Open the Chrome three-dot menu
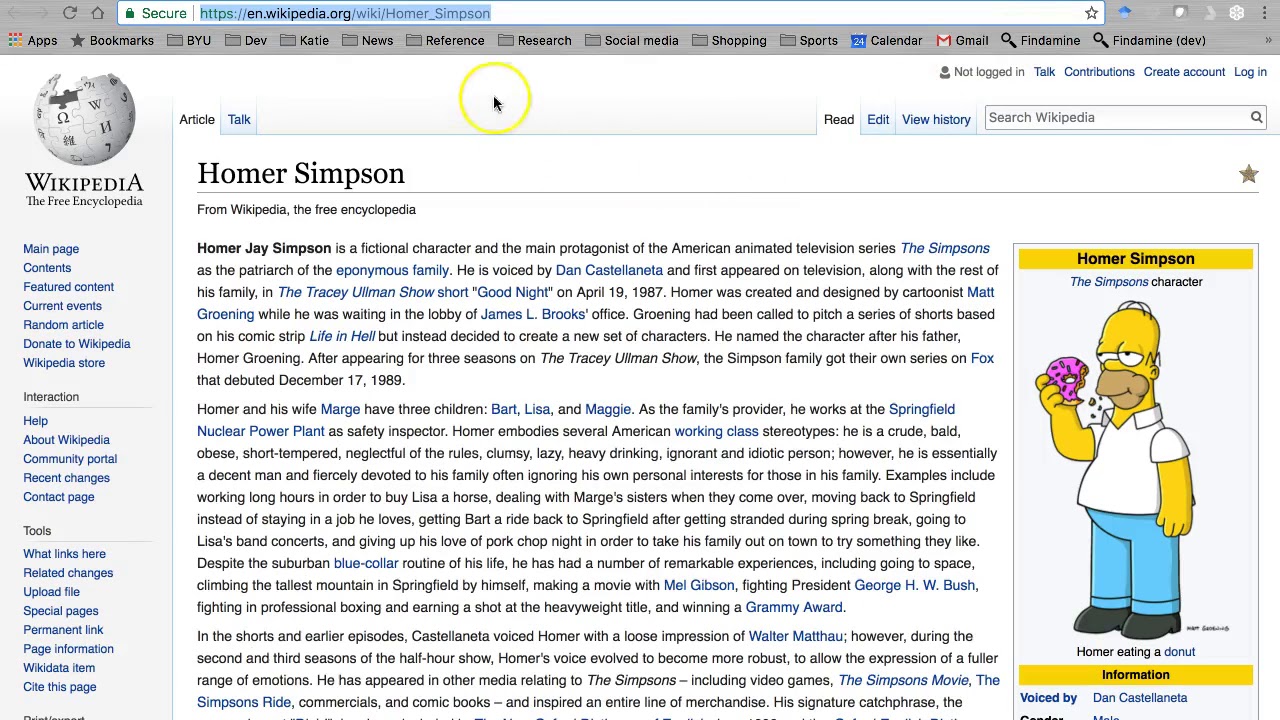The image size is (1280, 720). (1265, 13)
